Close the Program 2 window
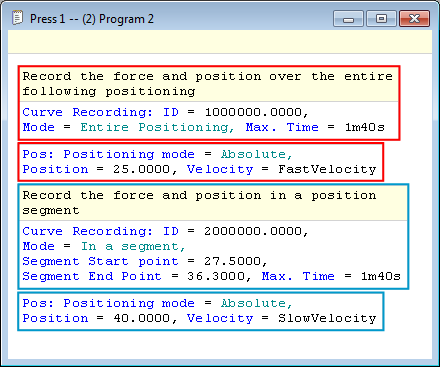Viewport: 440px width, 367px height. pos(414,18)
